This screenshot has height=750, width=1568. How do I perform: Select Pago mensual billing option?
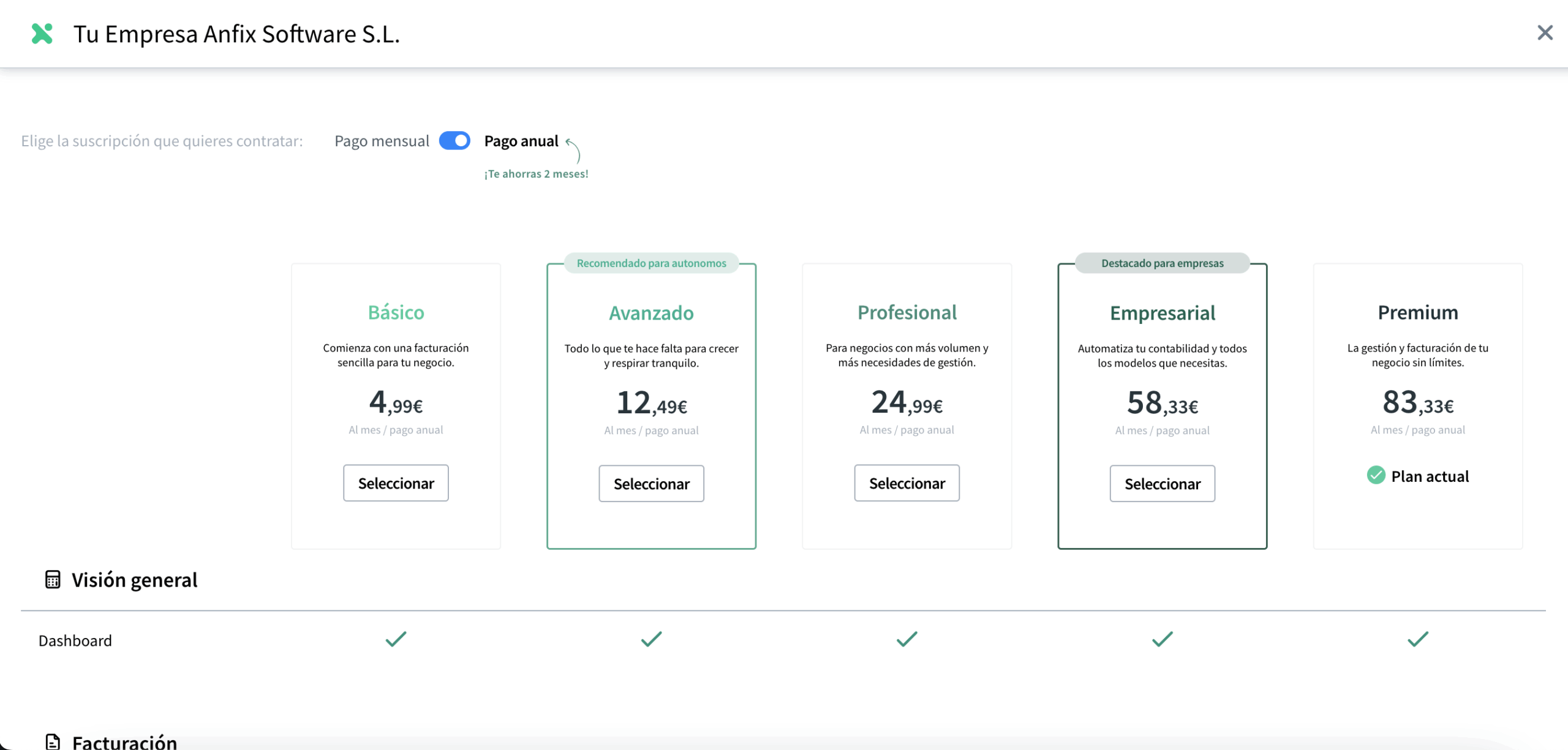click(382, 141)
